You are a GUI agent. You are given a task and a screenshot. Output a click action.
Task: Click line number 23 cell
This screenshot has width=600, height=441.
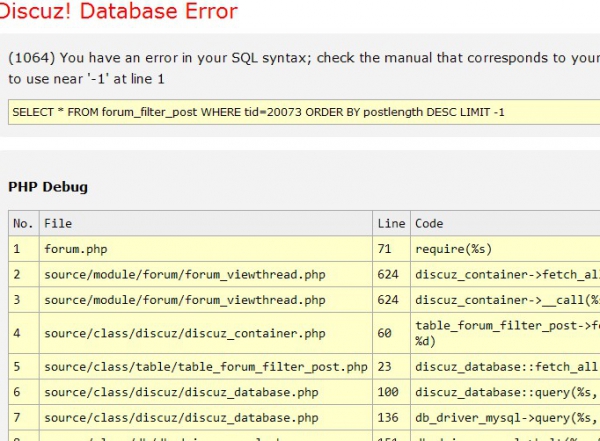[391, 366]
